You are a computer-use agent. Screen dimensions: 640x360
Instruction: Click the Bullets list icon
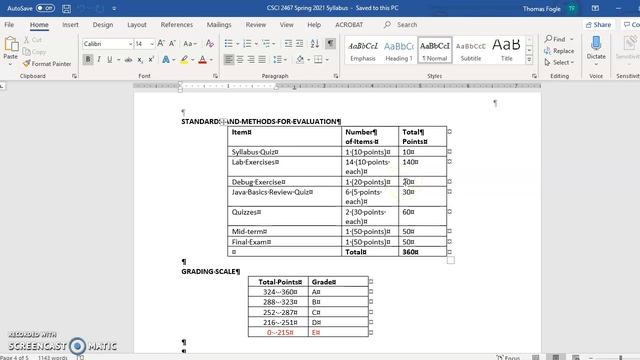pos(229,43)
